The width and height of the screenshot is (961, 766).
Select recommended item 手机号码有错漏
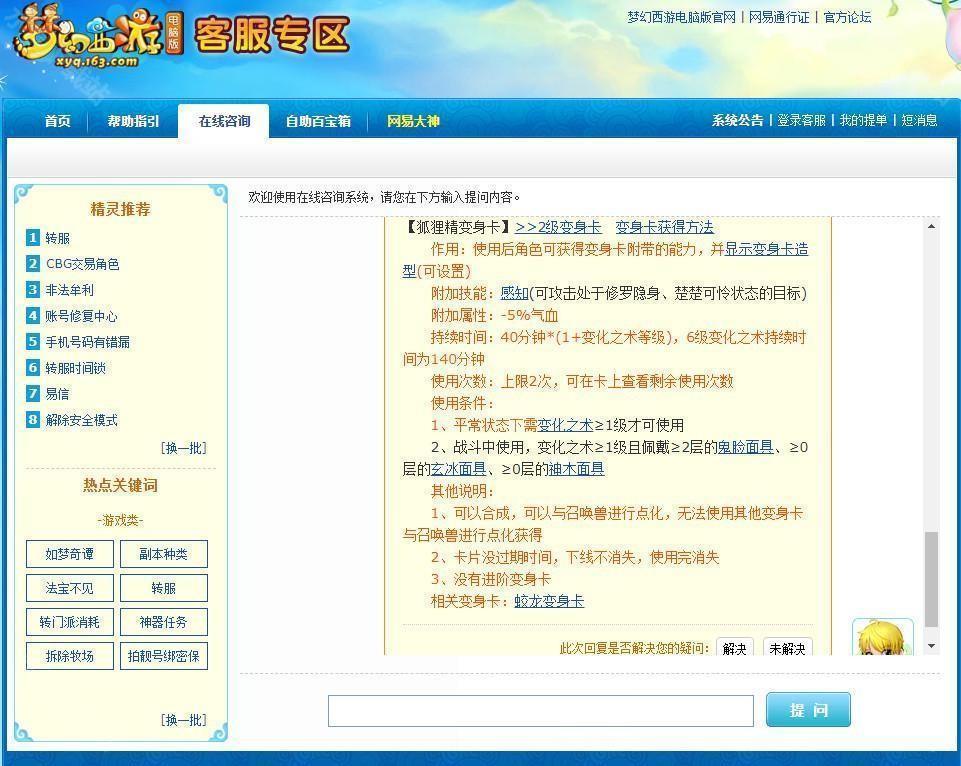point(88,342)
